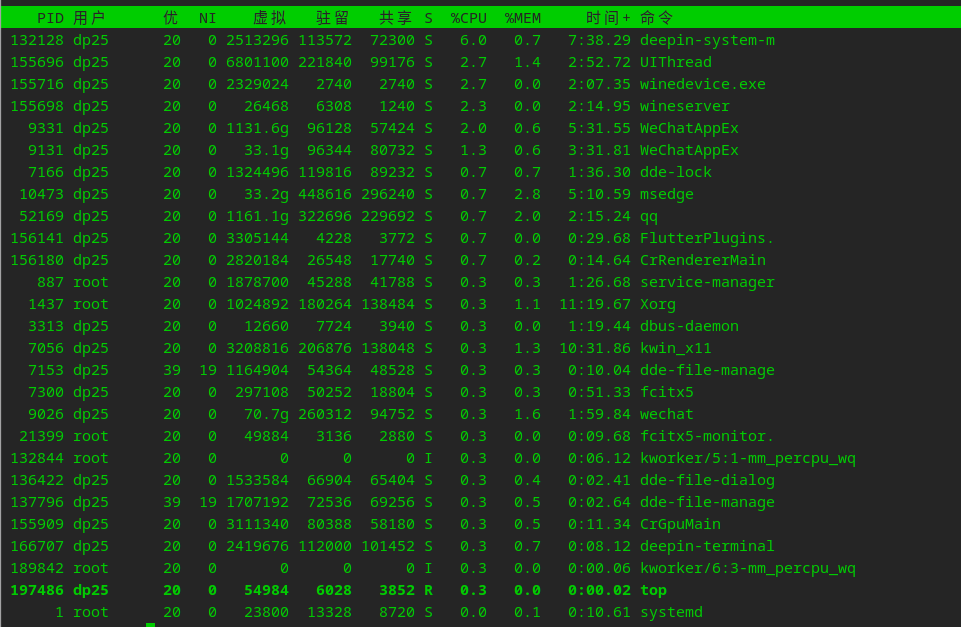Select the 时间+ column header

pos(608,18)
